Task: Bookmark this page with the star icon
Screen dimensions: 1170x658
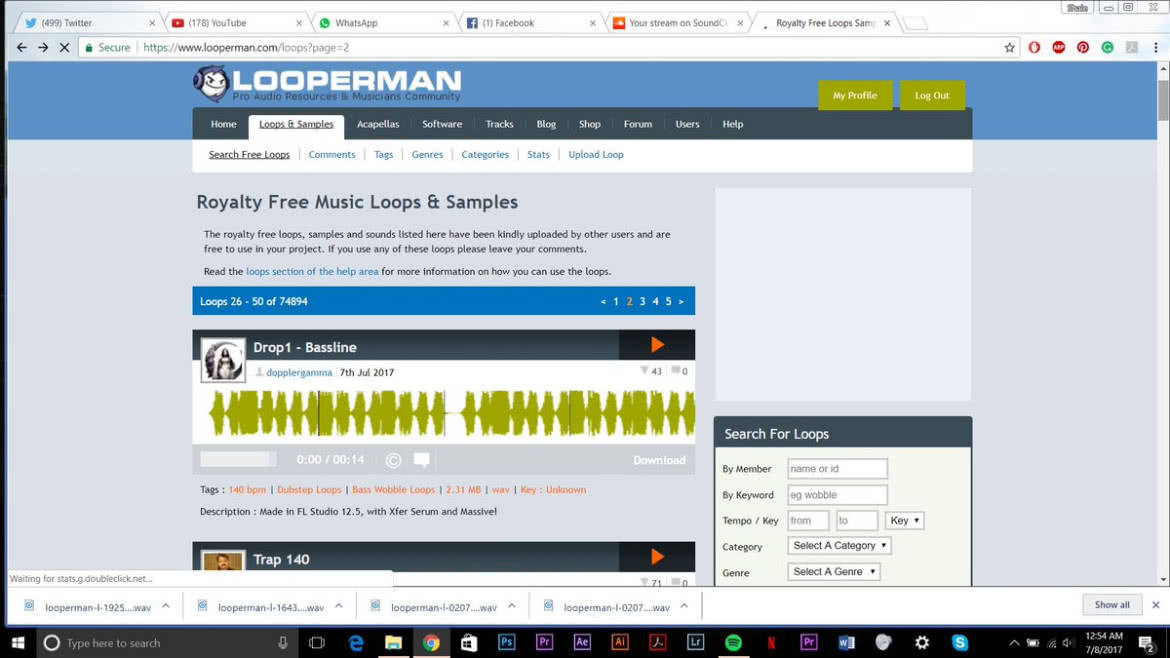Action: pos(1010,48)
